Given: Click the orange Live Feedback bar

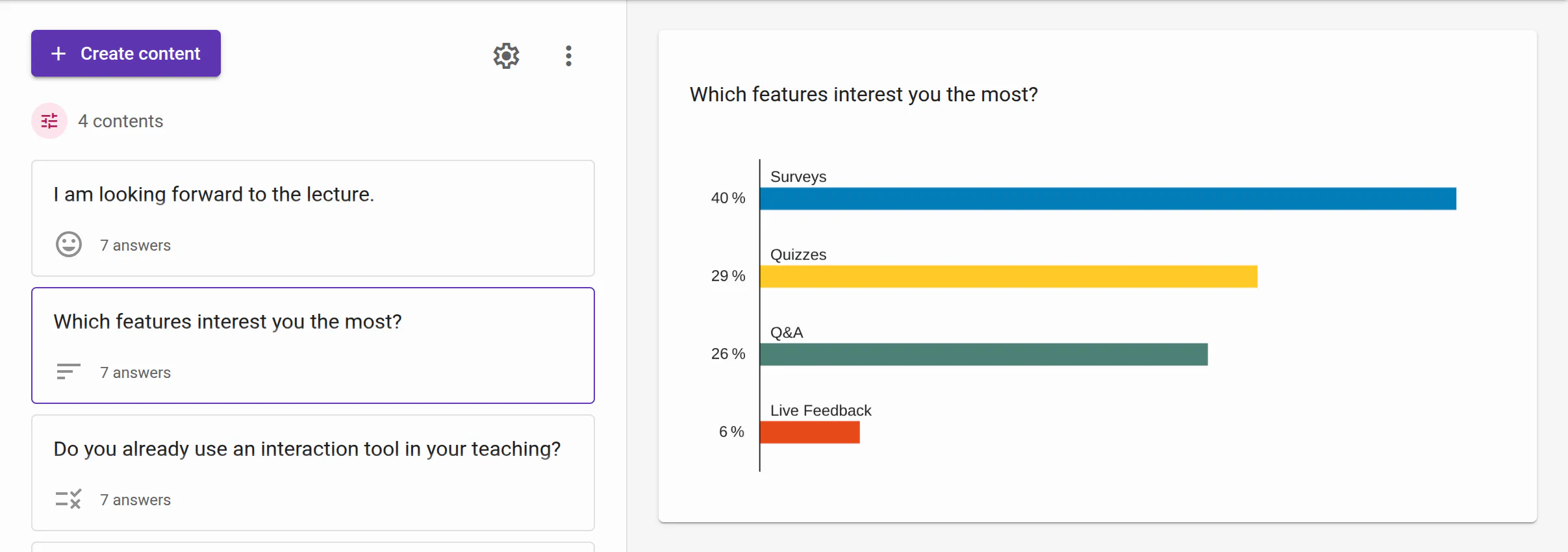Looking at the screenshot, I should (x=810, y=433).
